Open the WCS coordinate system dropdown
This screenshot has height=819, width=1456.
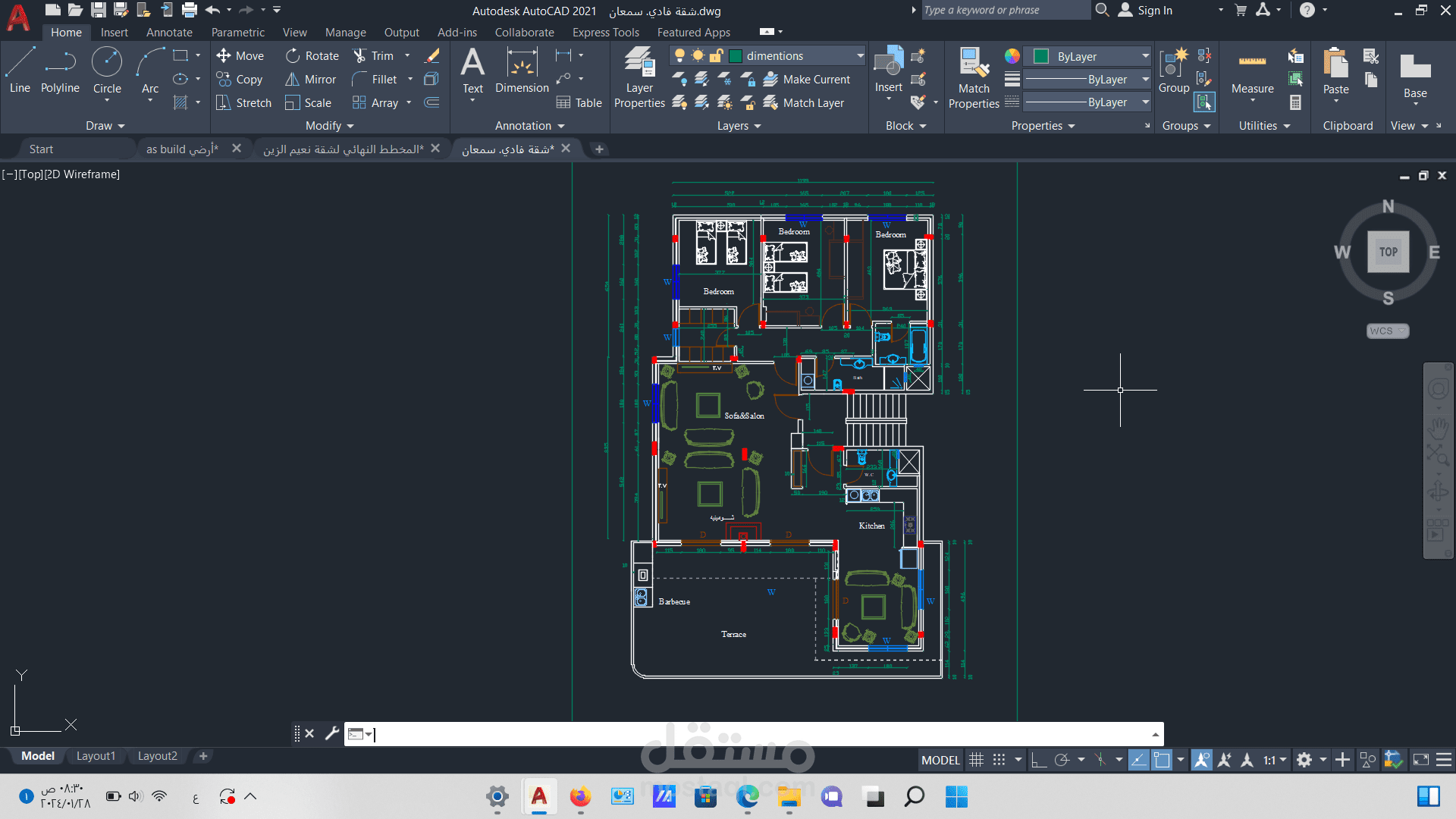(x=1388, y=331)
